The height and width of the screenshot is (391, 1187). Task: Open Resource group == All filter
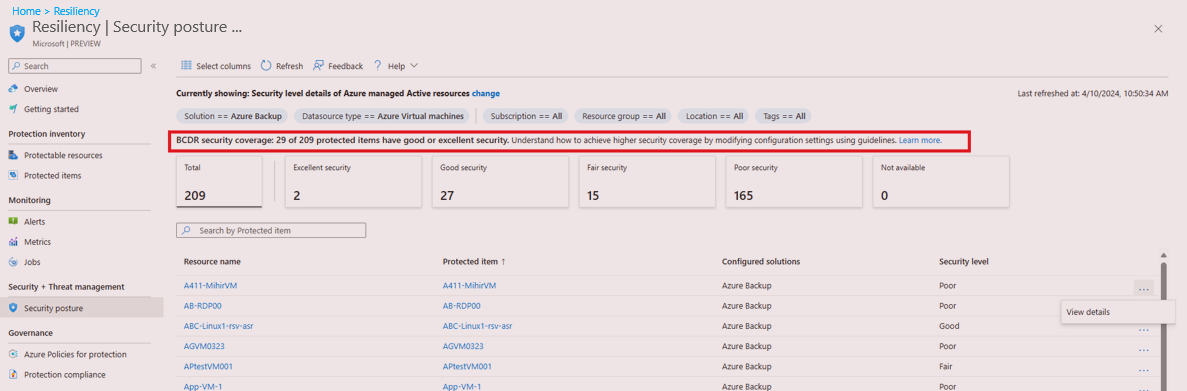point(623,116)
